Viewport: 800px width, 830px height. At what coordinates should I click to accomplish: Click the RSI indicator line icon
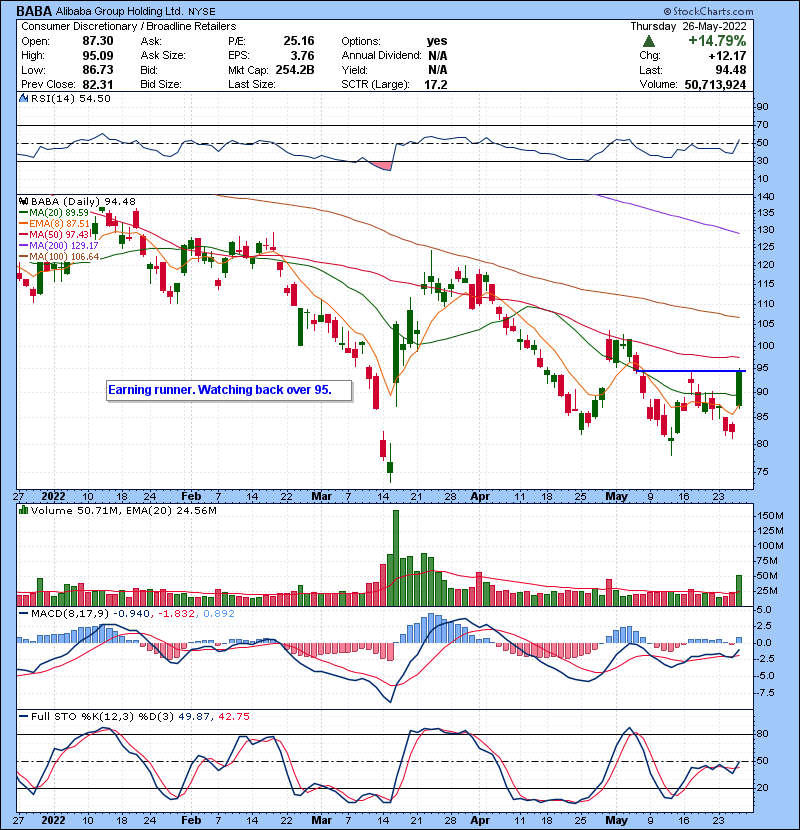click(x=23, y=98)
